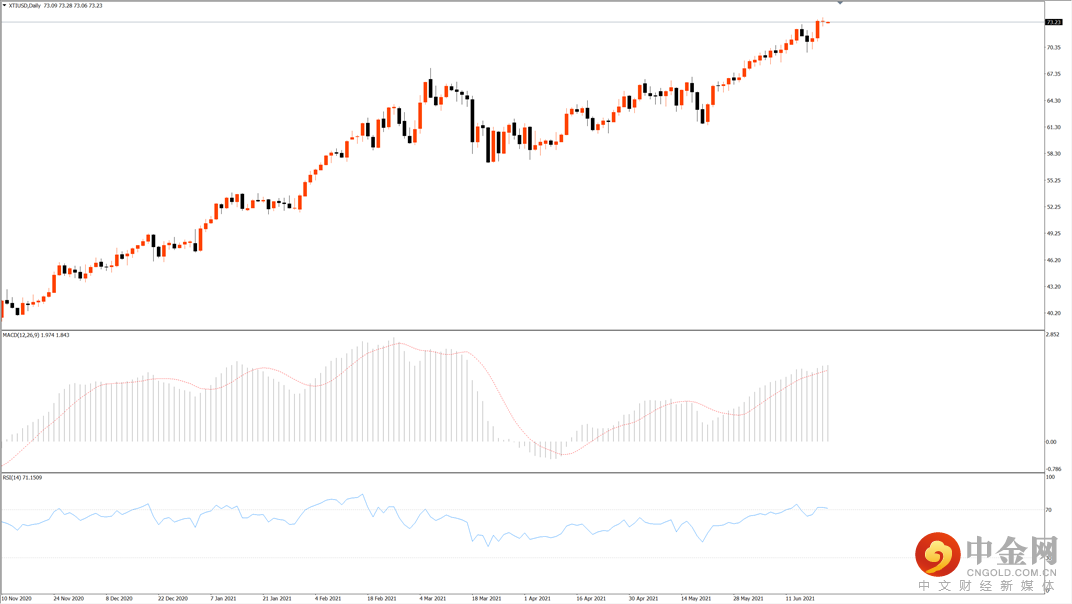Click the RSI 100 scale label
The width and height of the screenshot is (1072, 604).
tap(1050, 477)
